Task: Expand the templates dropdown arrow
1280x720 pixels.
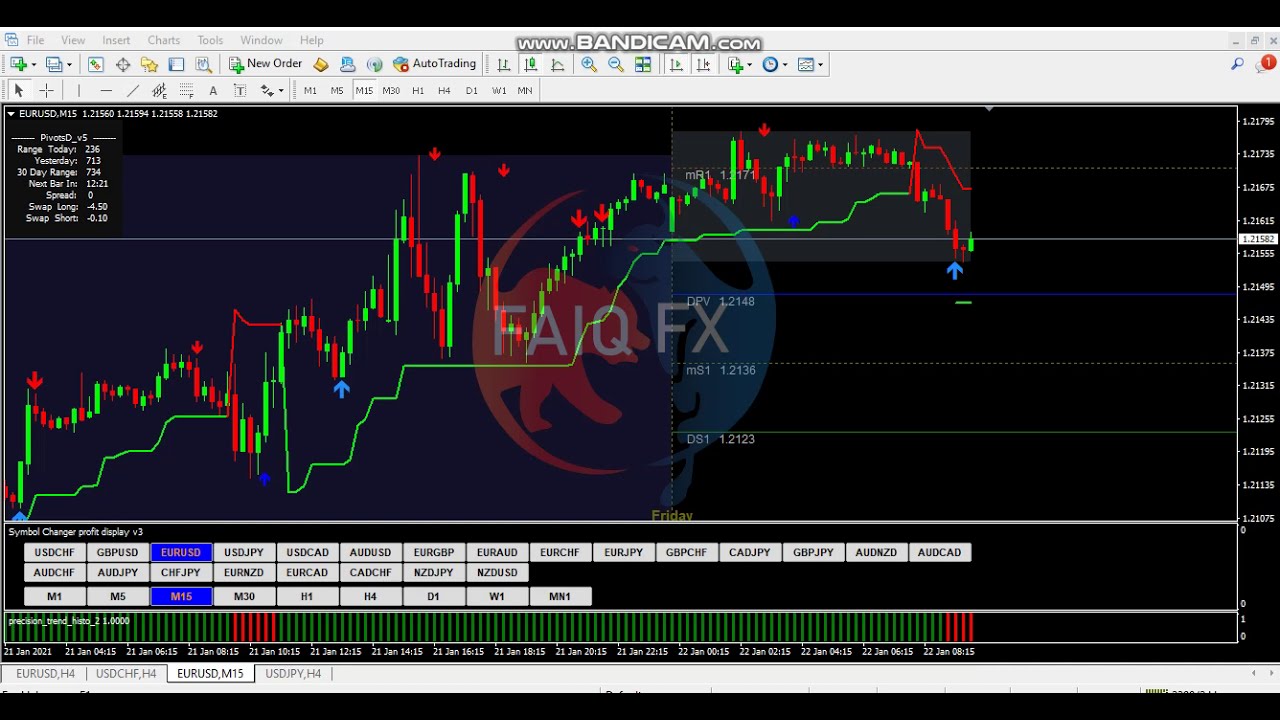Action: click(821, 65)
